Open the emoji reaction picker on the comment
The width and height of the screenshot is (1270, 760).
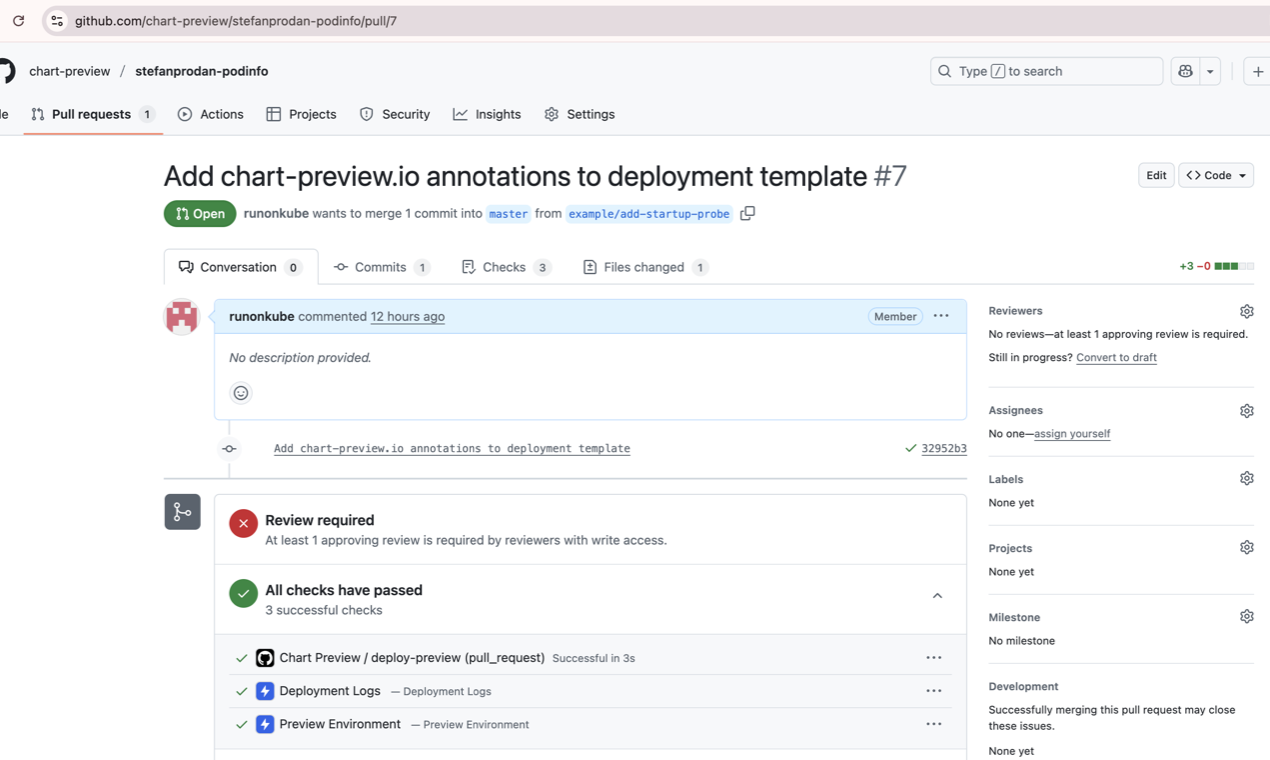point(240,393)
